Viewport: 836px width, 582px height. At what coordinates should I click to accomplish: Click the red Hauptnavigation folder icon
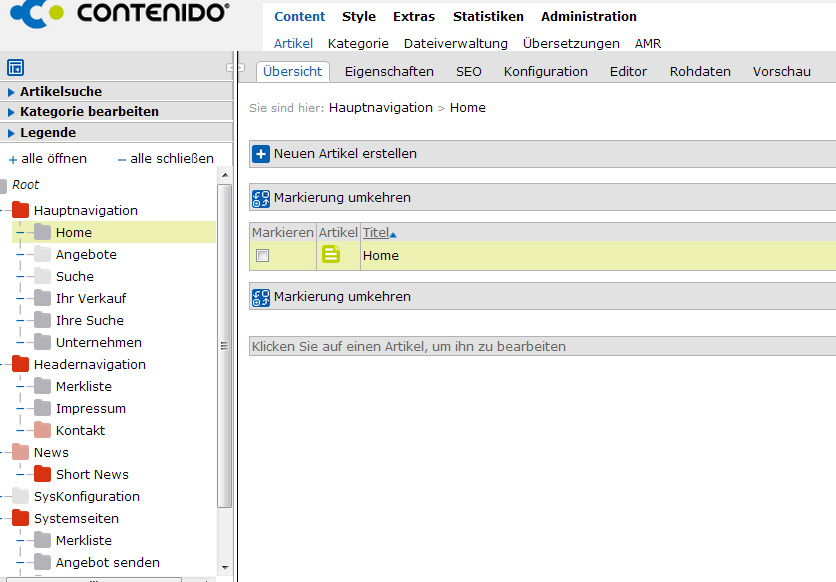[20, 210]
